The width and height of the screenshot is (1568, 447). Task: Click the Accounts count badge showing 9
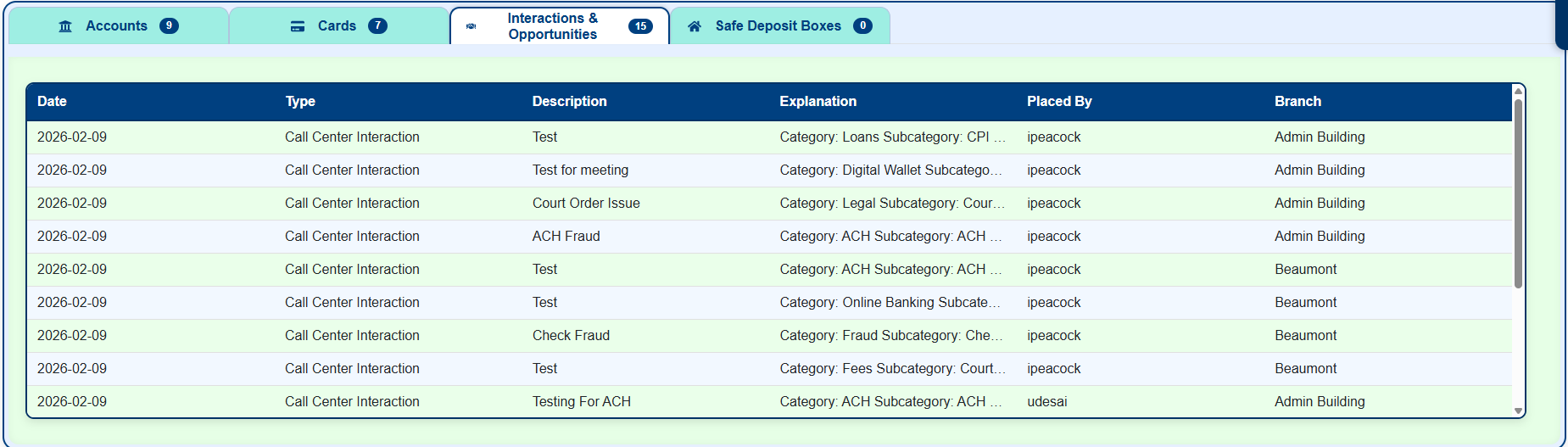pyautogui.click(x=170, y=26)
